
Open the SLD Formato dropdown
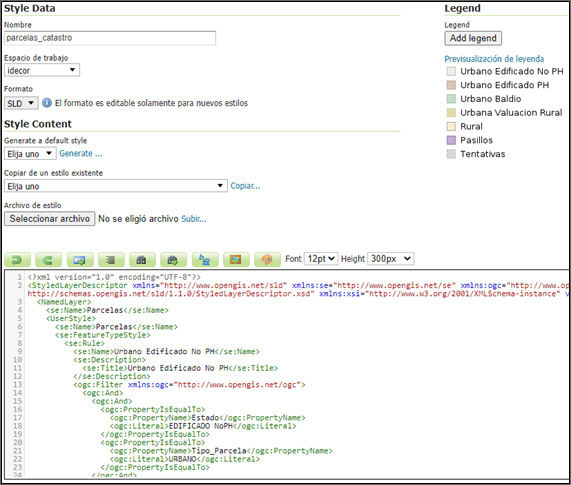[21, 103]
